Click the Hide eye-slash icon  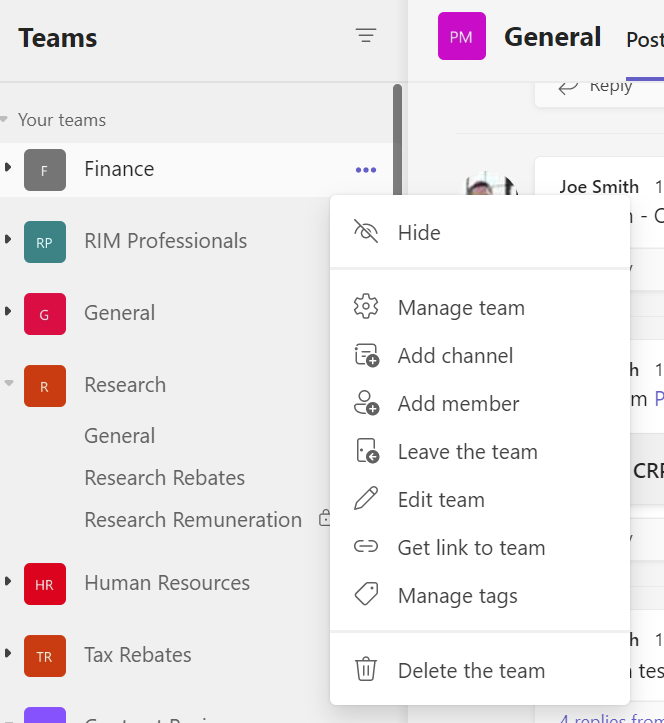[x=366, y=231]
